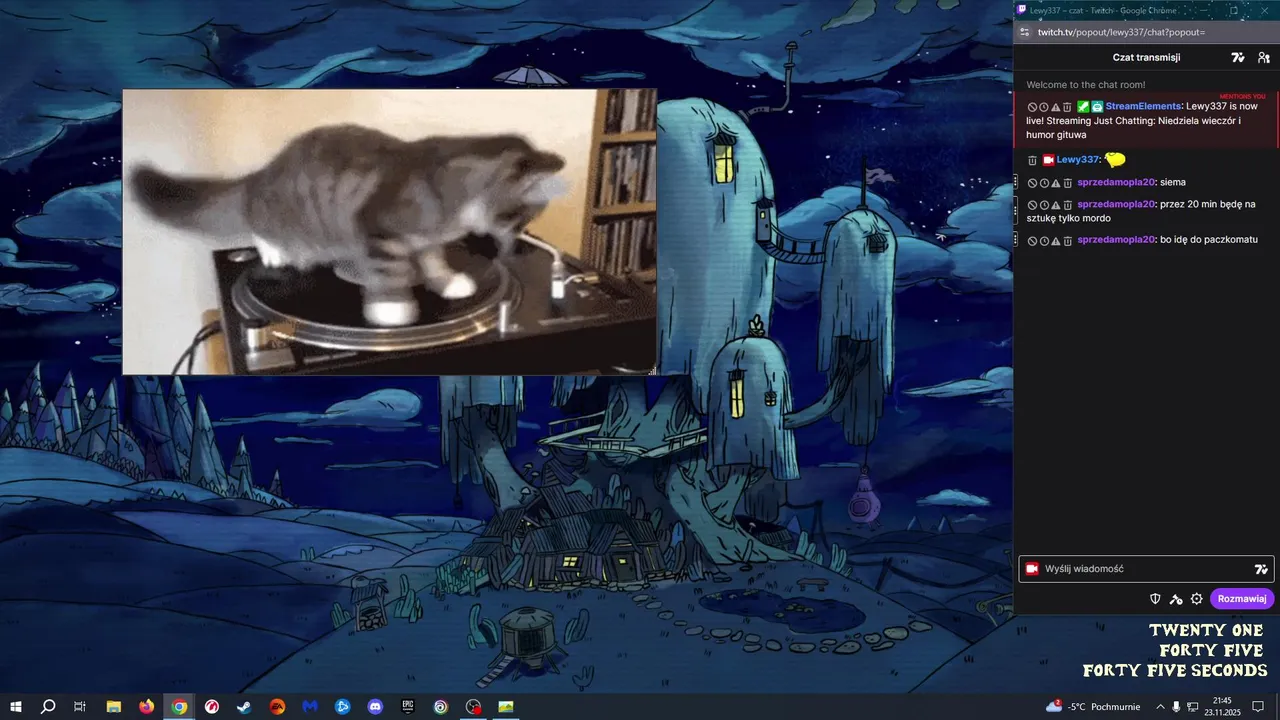1280x720 pixels.
Task: Click the site info icon in address bar
Action: click(1024, 32)
